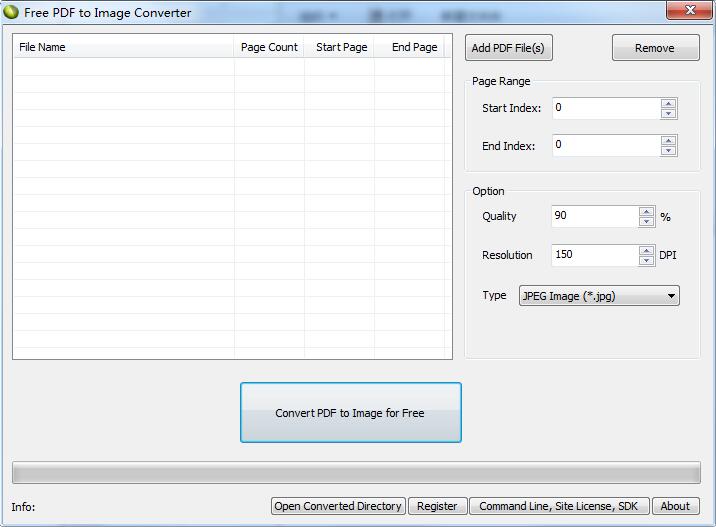Decrease the Quality percentage
Screen dimensions: 716x527
(x=647, y=221)
